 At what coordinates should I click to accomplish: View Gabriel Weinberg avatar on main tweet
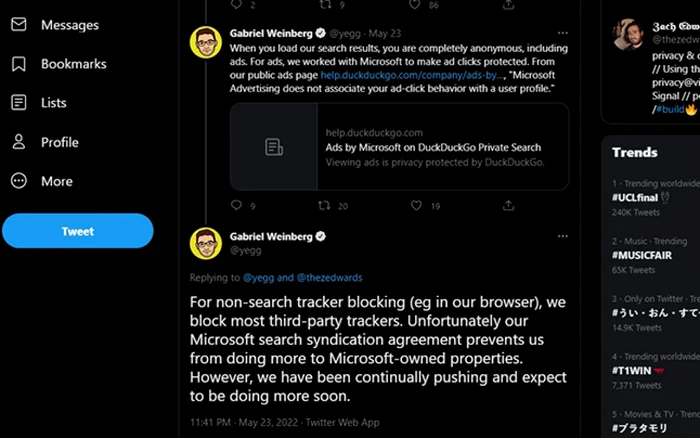click(206, 244)
